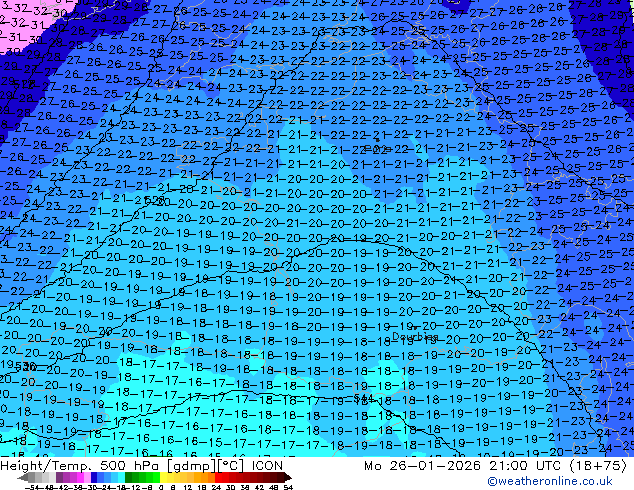The width and height of the screenshot is (634, 490).
Task: Click the Mo 26-01-2026 21:00 UTC timestamp
Action: [x=495, y=466]
